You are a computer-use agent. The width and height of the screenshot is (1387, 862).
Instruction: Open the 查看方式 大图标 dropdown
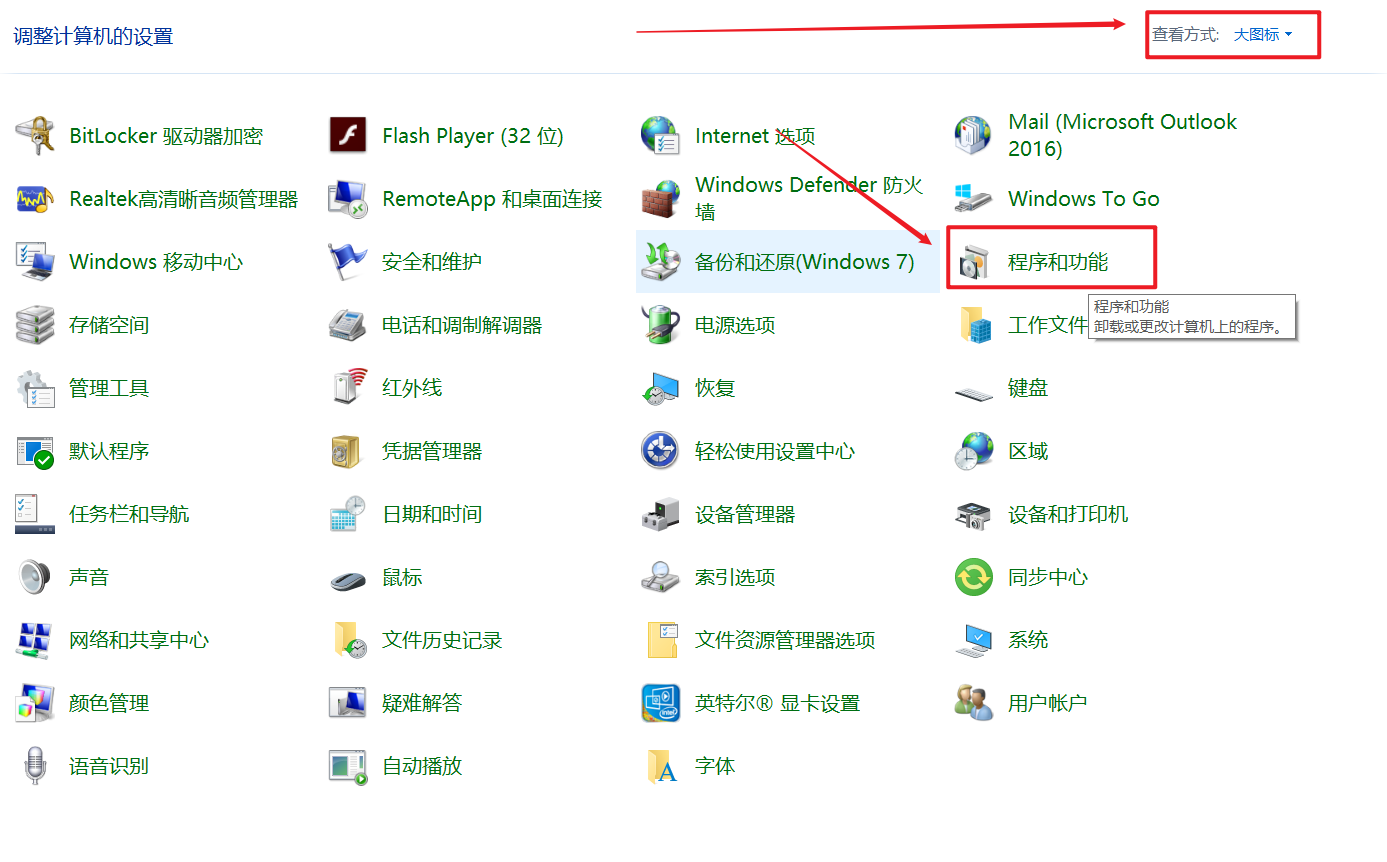[1263, 35]
